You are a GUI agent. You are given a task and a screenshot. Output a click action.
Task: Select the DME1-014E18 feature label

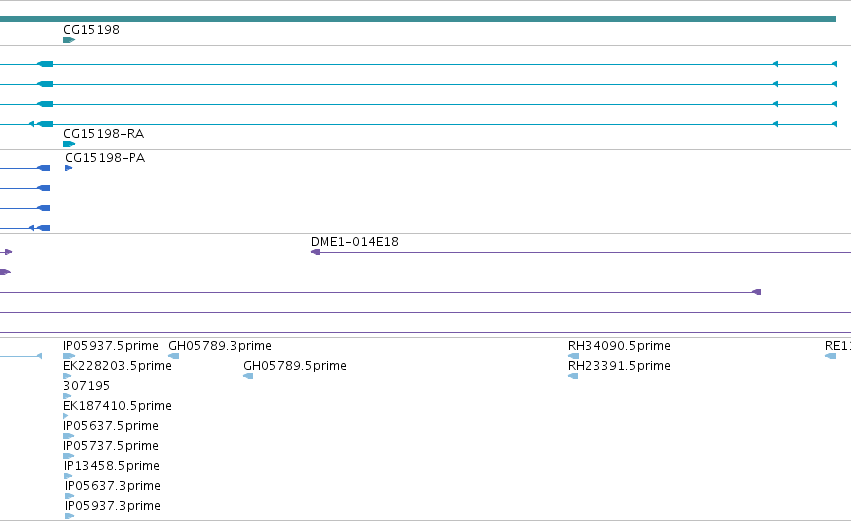(x=354, y=242)
